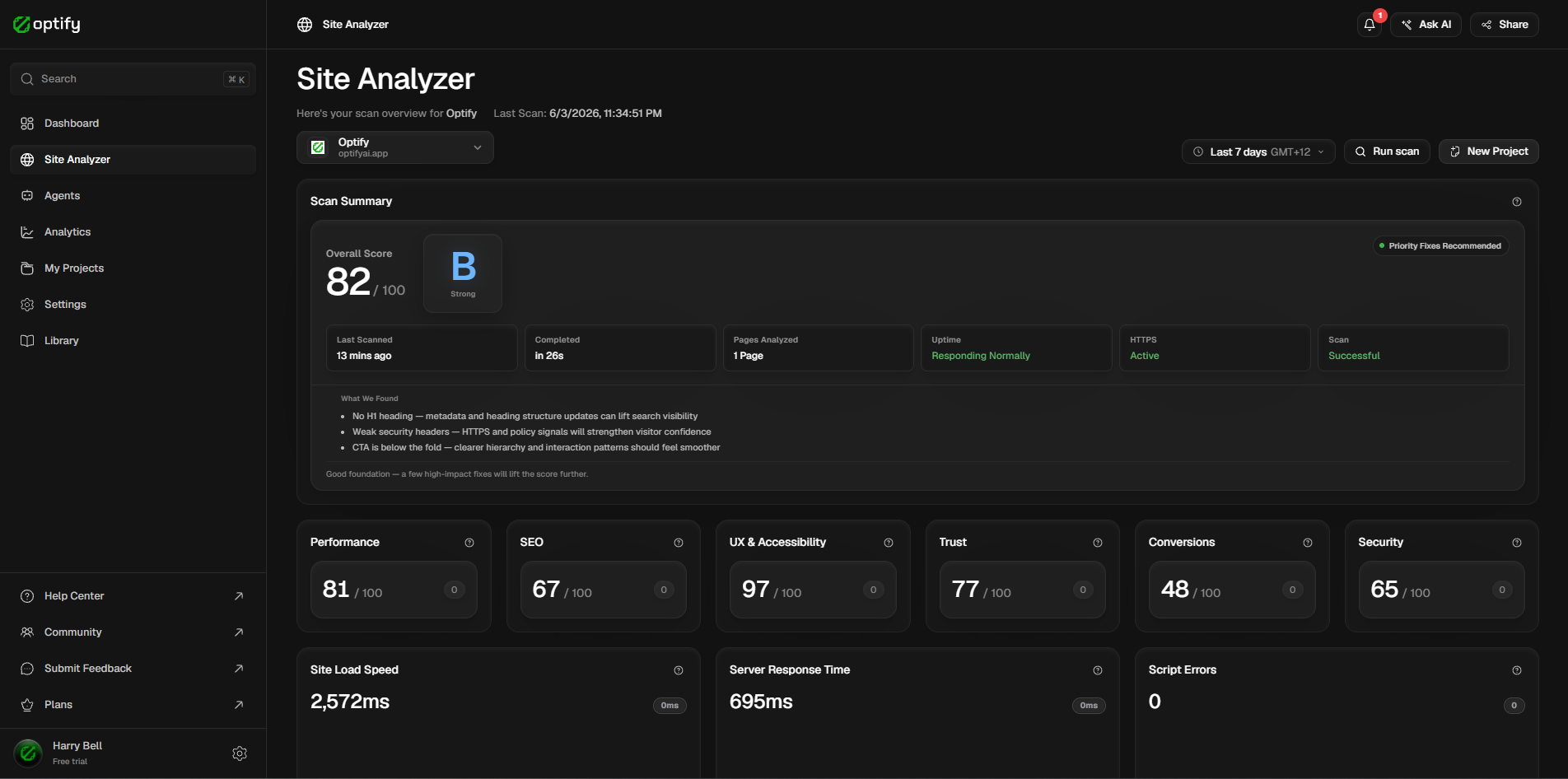
Task: Open Script Errors help icon
Action: pyautogui.click(x=1517, y=670)
